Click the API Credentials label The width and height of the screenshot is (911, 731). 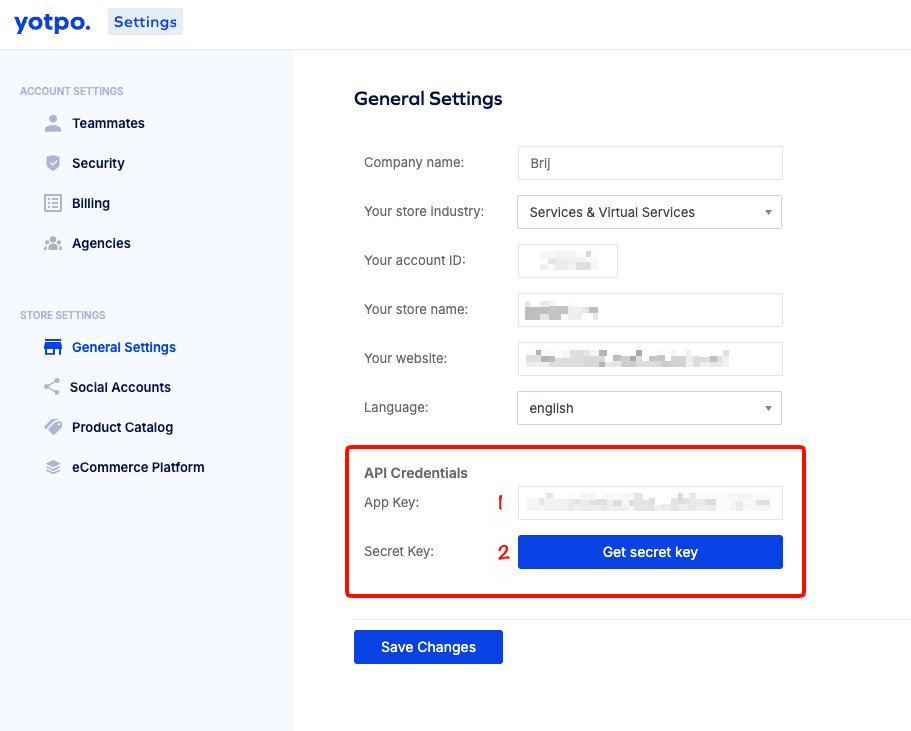tap(415, 473)
